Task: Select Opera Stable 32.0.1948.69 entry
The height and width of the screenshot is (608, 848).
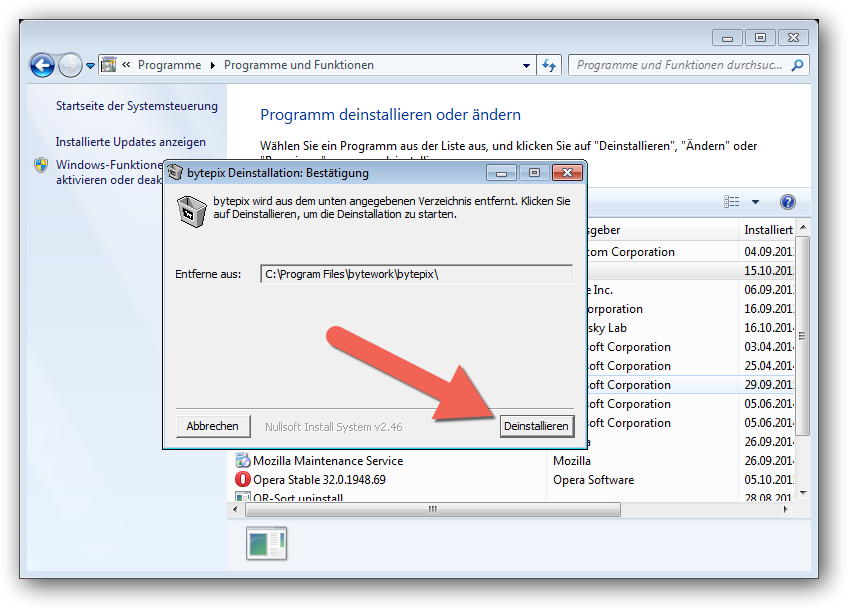Action: pos(319,480)
